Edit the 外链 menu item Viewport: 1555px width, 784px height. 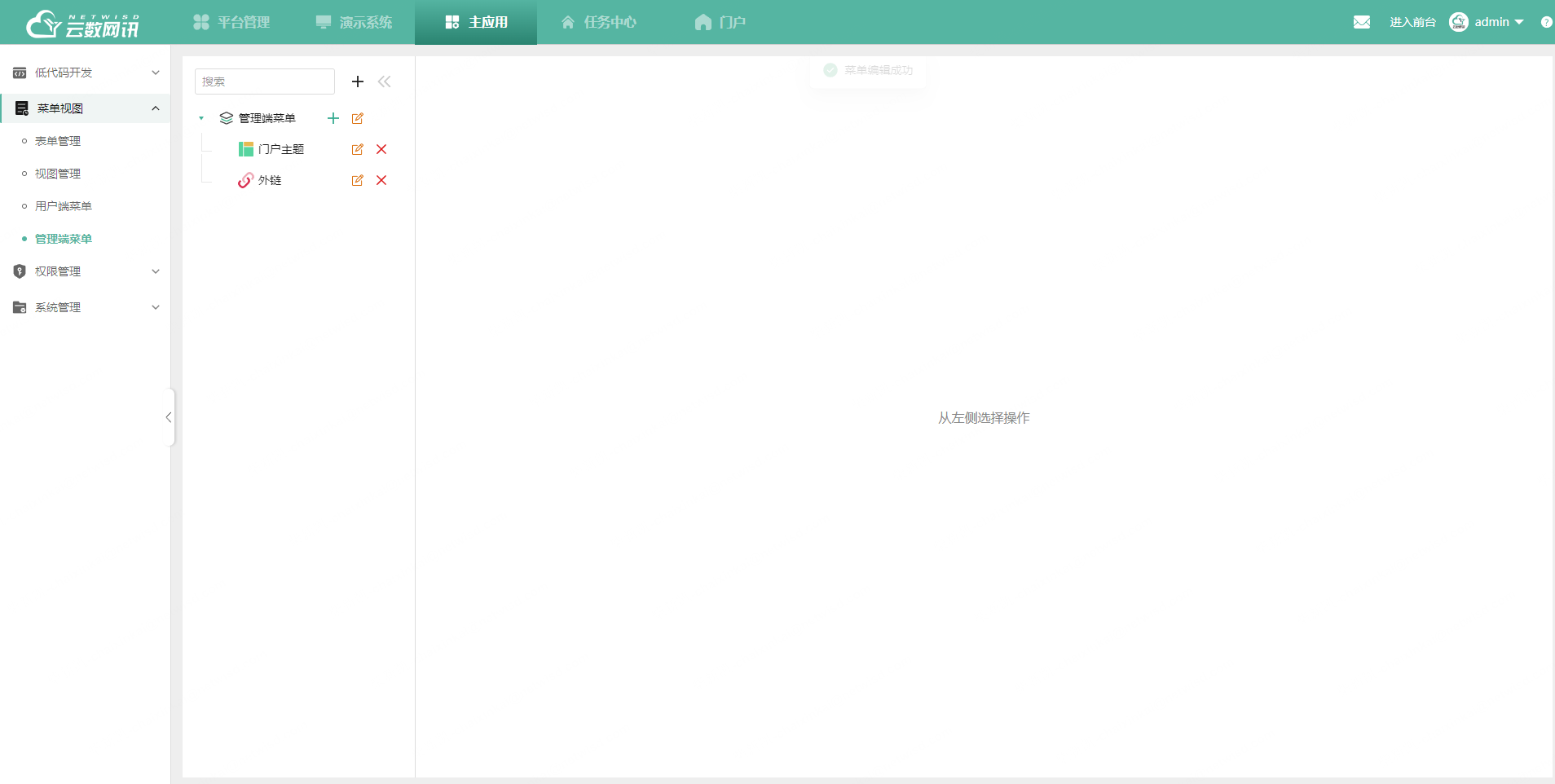357,180
